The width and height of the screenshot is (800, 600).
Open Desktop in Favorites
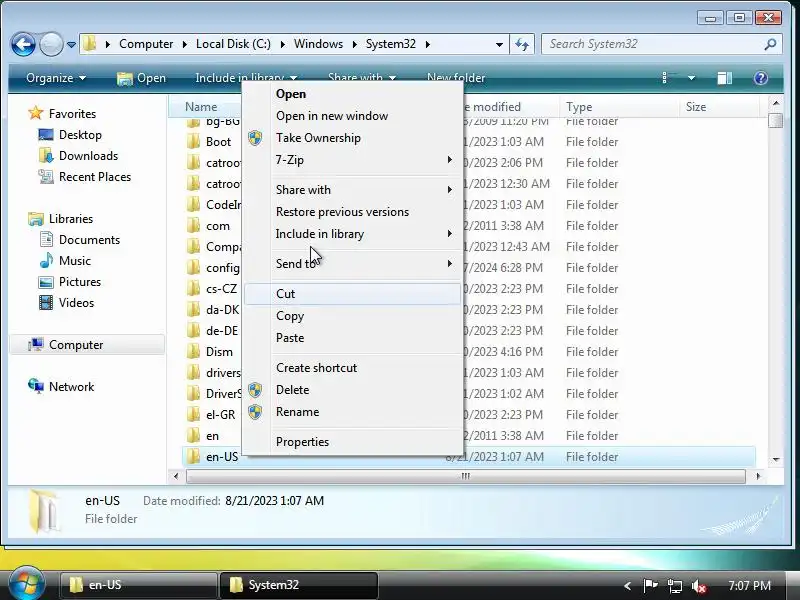click(x=80, y=135)
